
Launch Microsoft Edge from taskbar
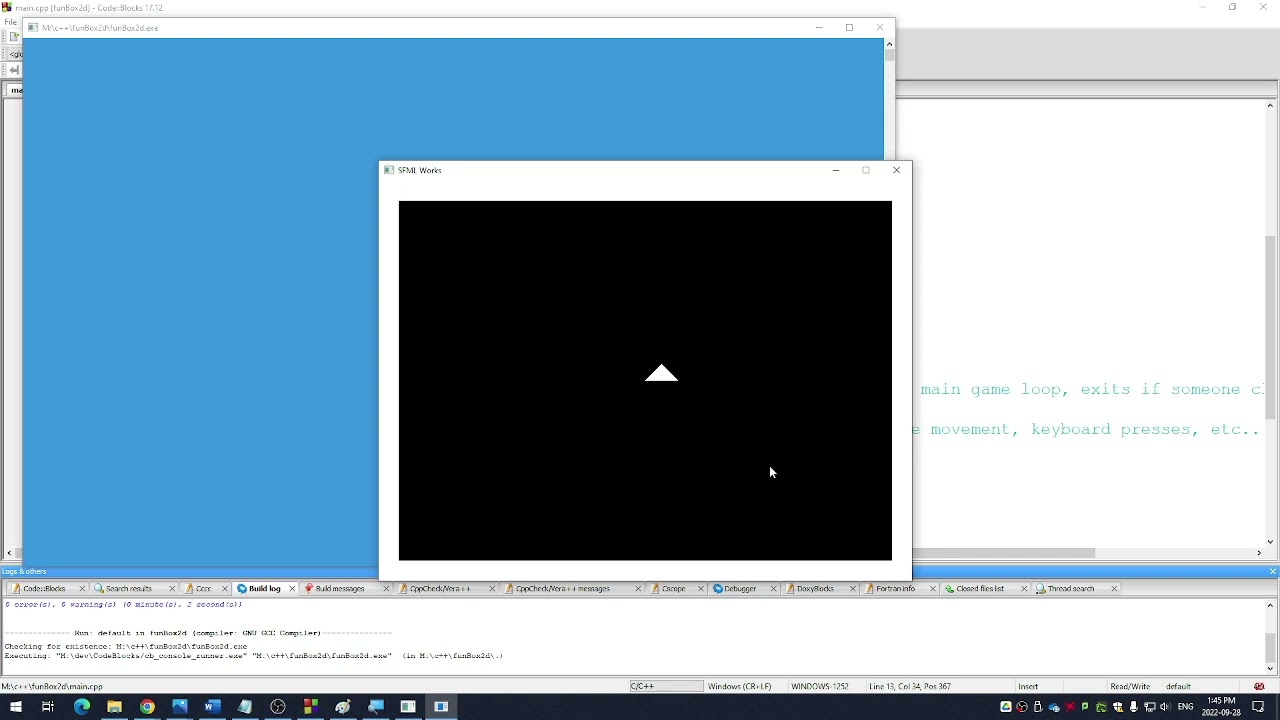(x=81, y=707)
